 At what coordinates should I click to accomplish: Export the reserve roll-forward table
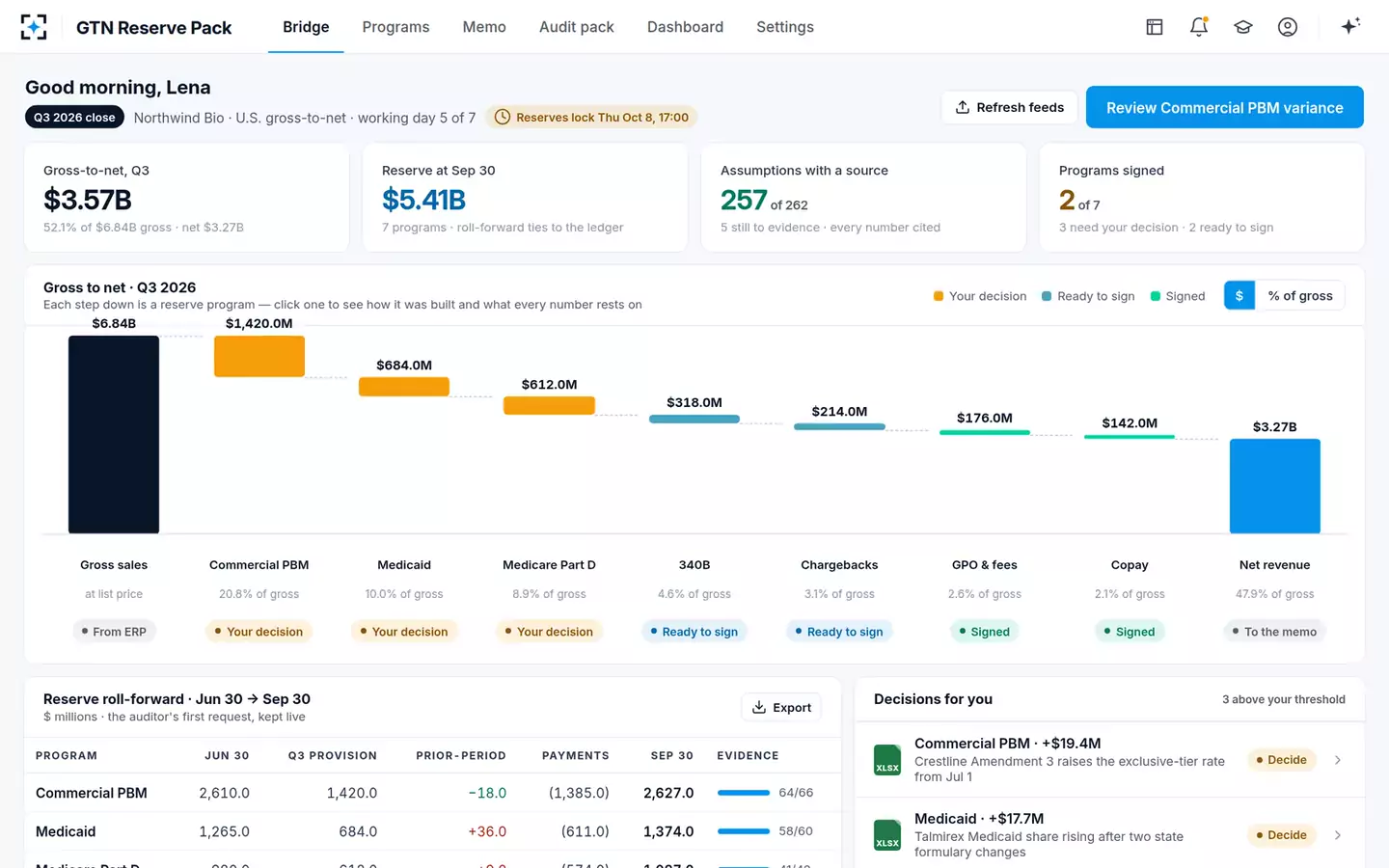coord(781,707)
